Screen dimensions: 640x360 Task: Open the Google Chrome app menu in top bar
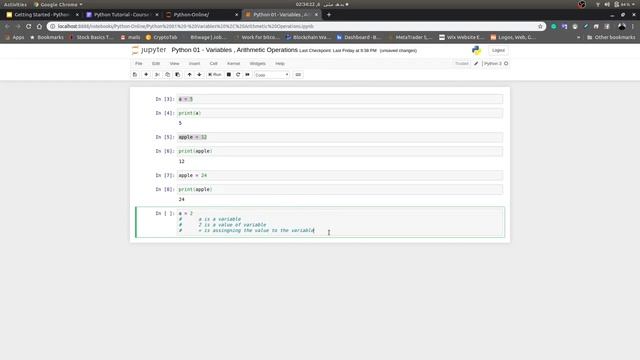coord(58,4)
